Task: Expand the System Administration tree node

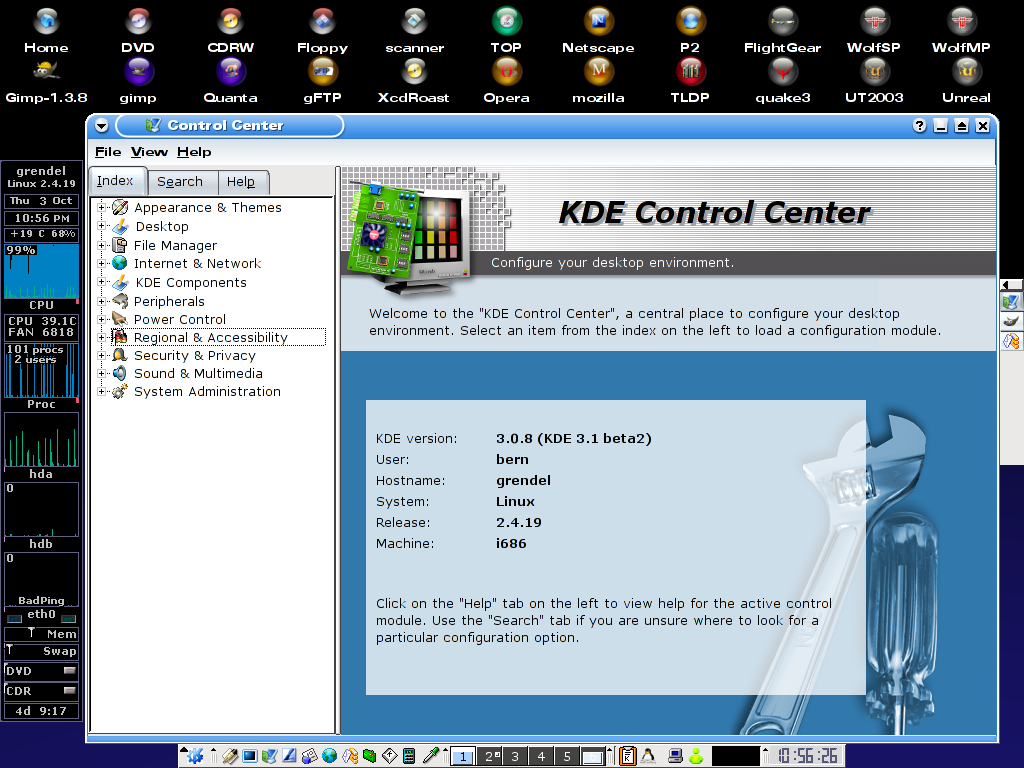Action: (x=101, y=391)
